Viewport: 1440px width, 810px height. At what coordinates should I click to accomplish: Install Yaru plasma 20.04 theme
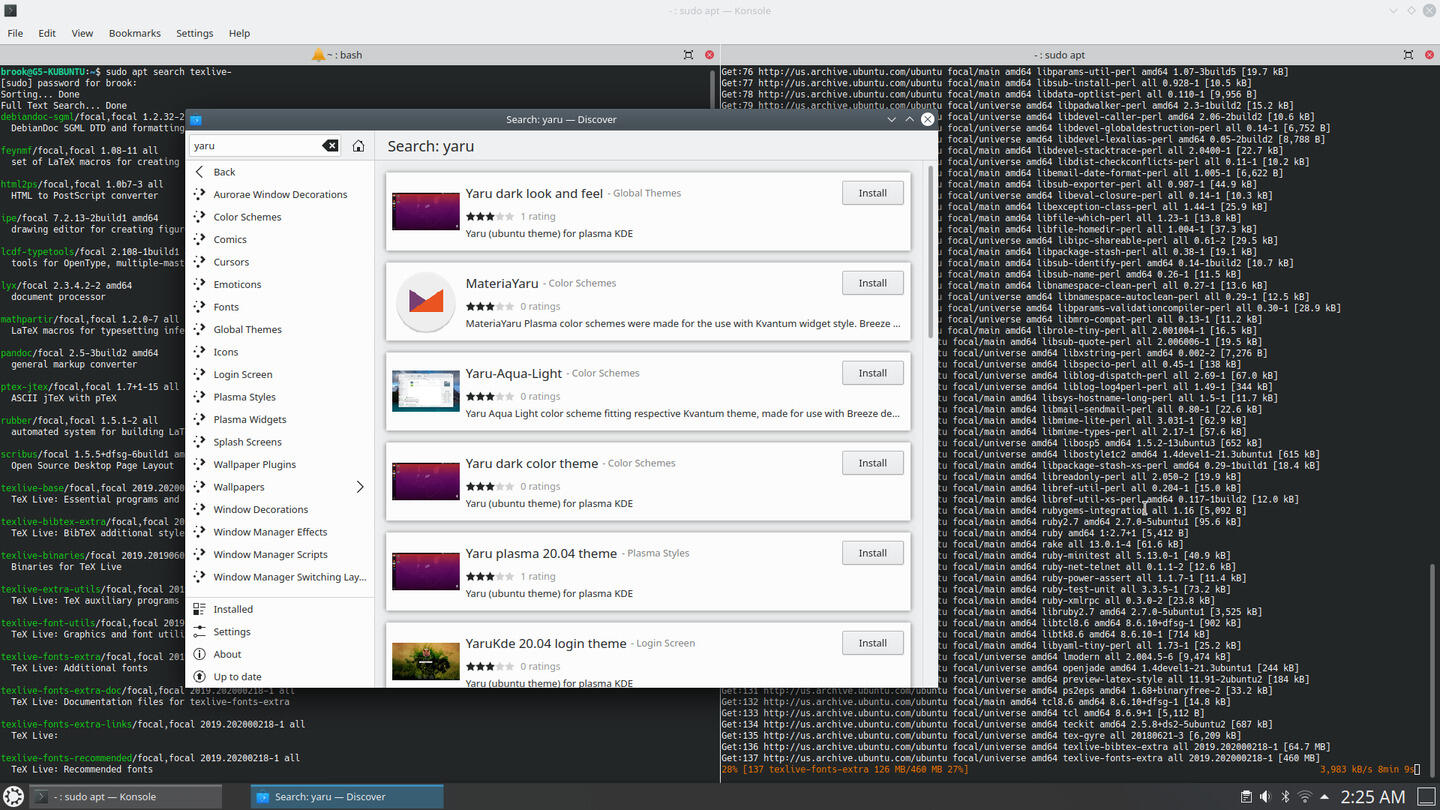[x=873, y=553]
